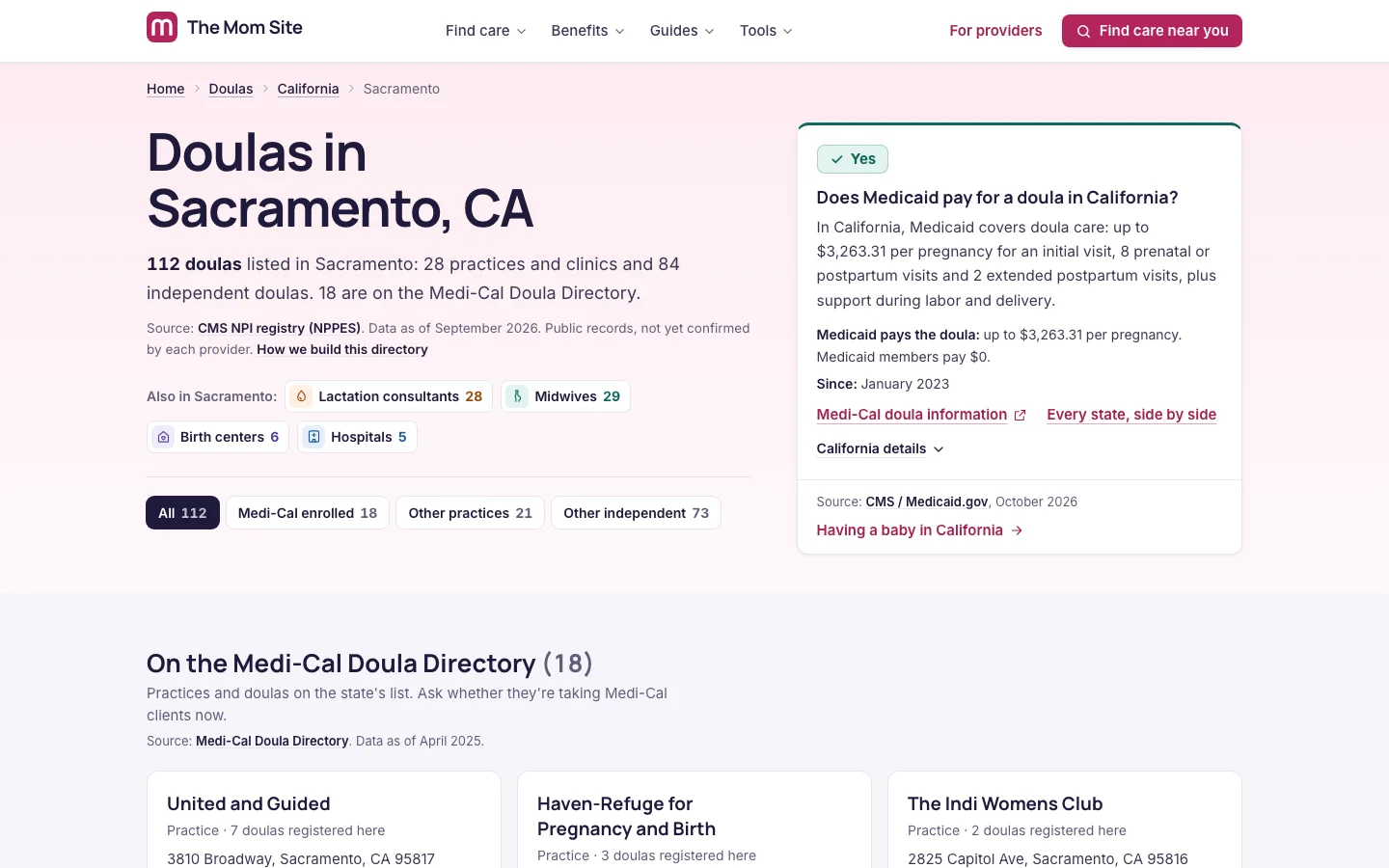Filter by Other independent 73

pyautogui.click(x=636, y=513)
